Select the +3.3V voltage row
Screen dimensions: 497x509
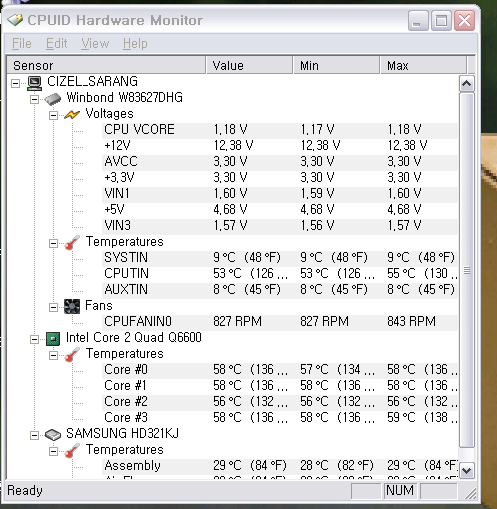tap(280, 178)
